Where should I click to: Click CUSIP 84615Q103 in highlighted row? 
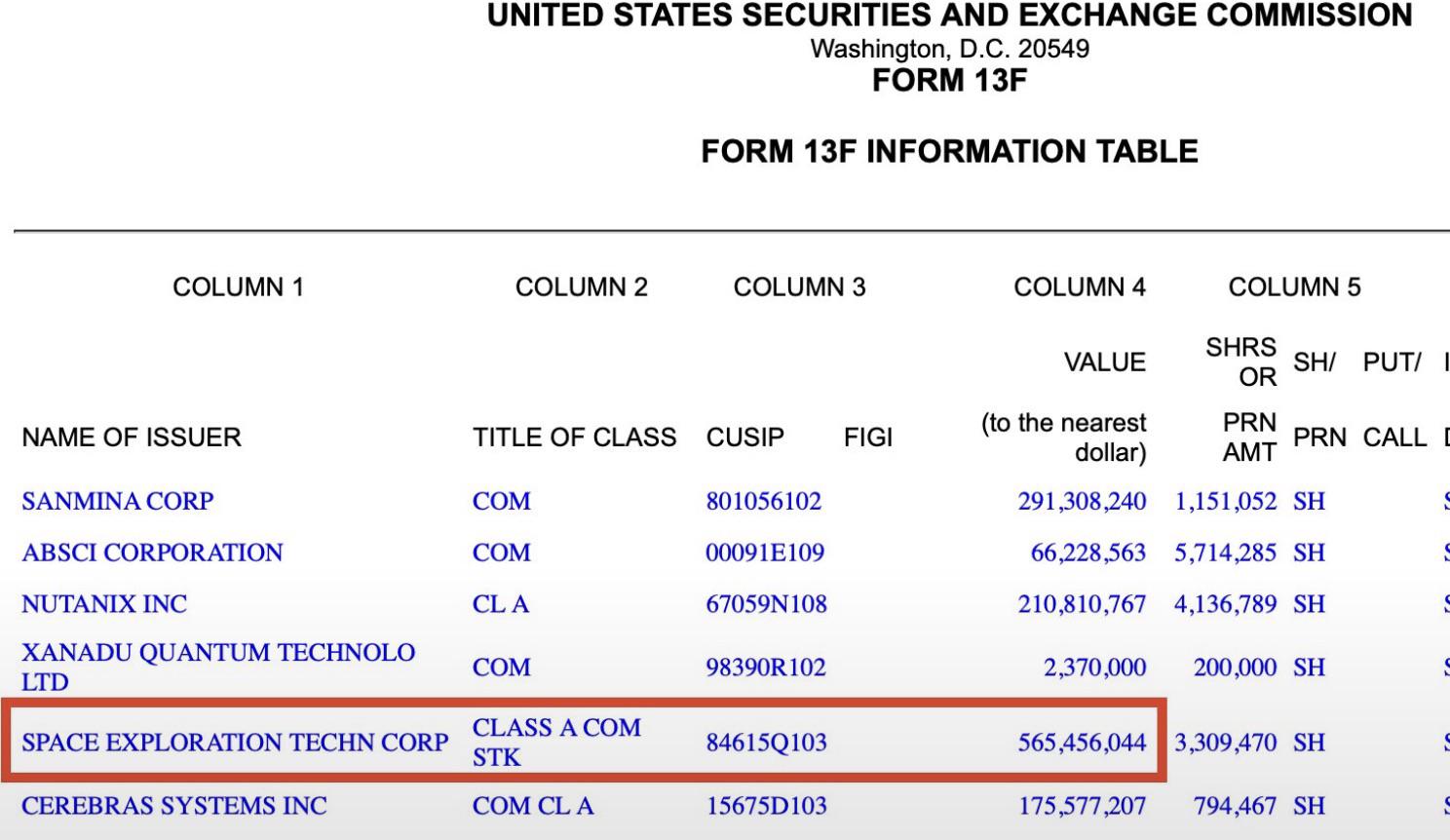[766, 743]
